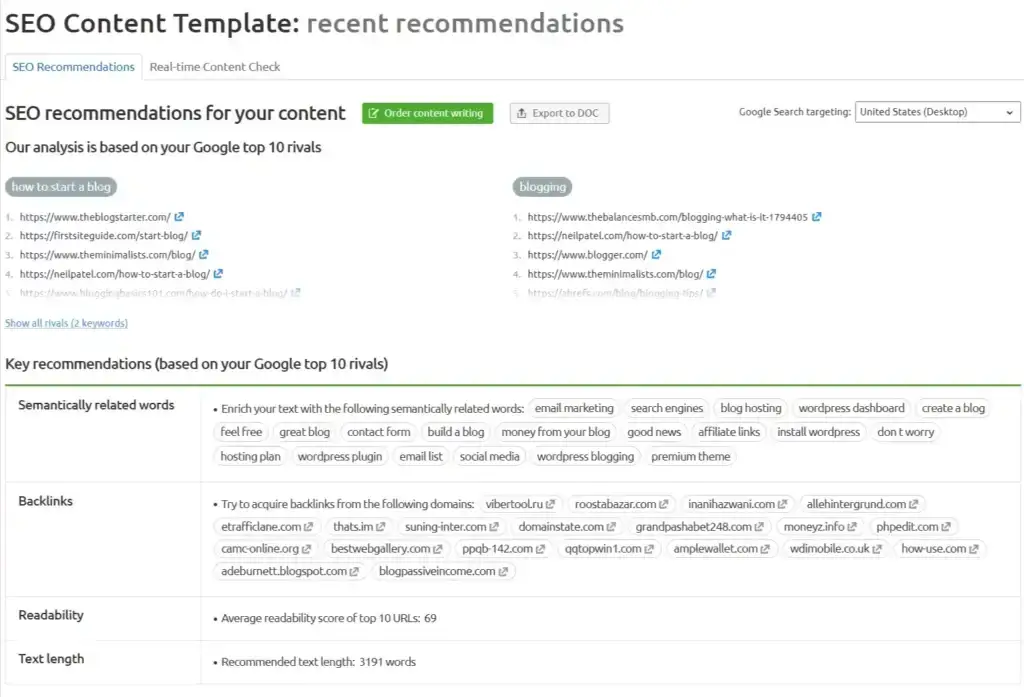Open theminimalists.com blog via its link icon

pos(206,254)
